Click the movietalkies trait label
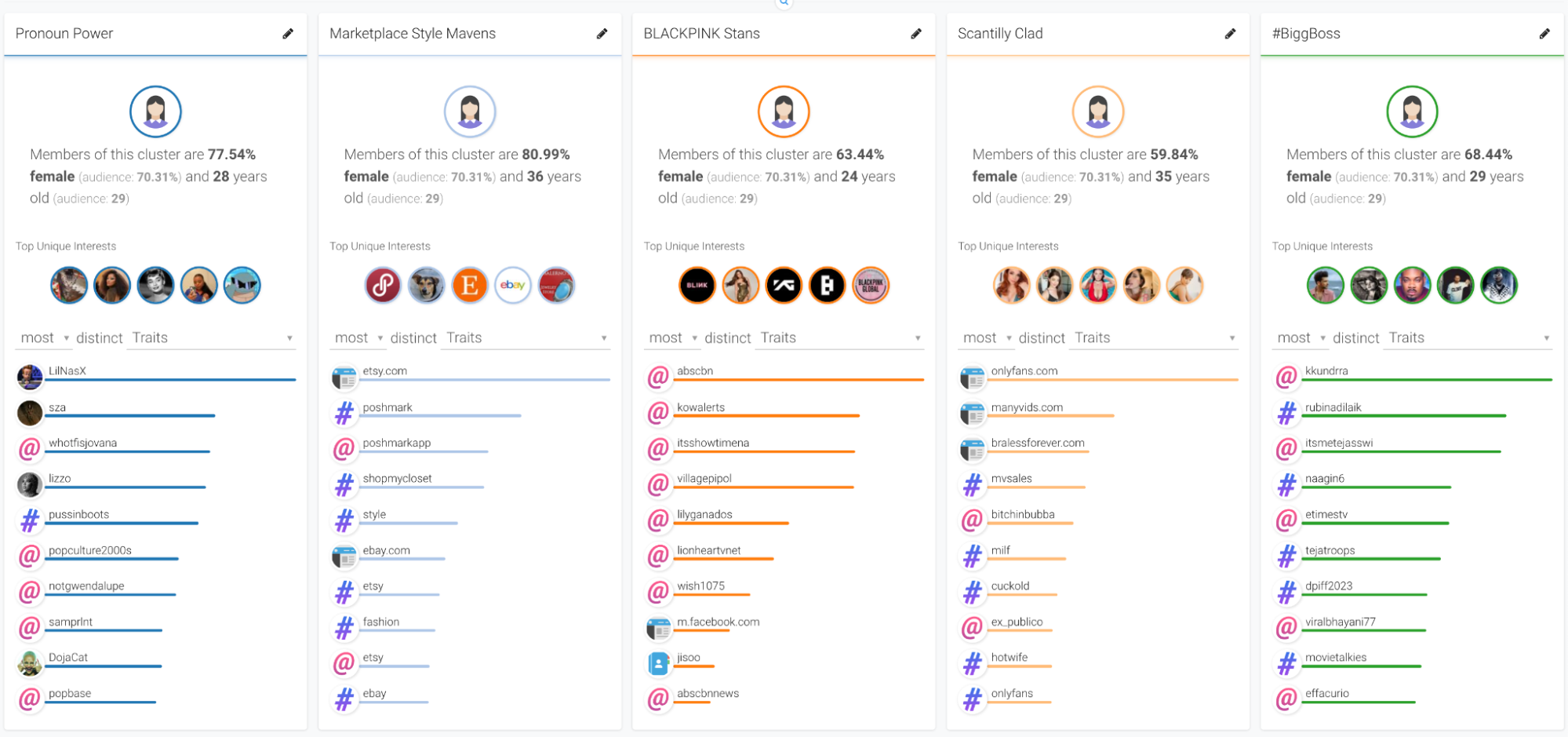 pos(1336,657)
